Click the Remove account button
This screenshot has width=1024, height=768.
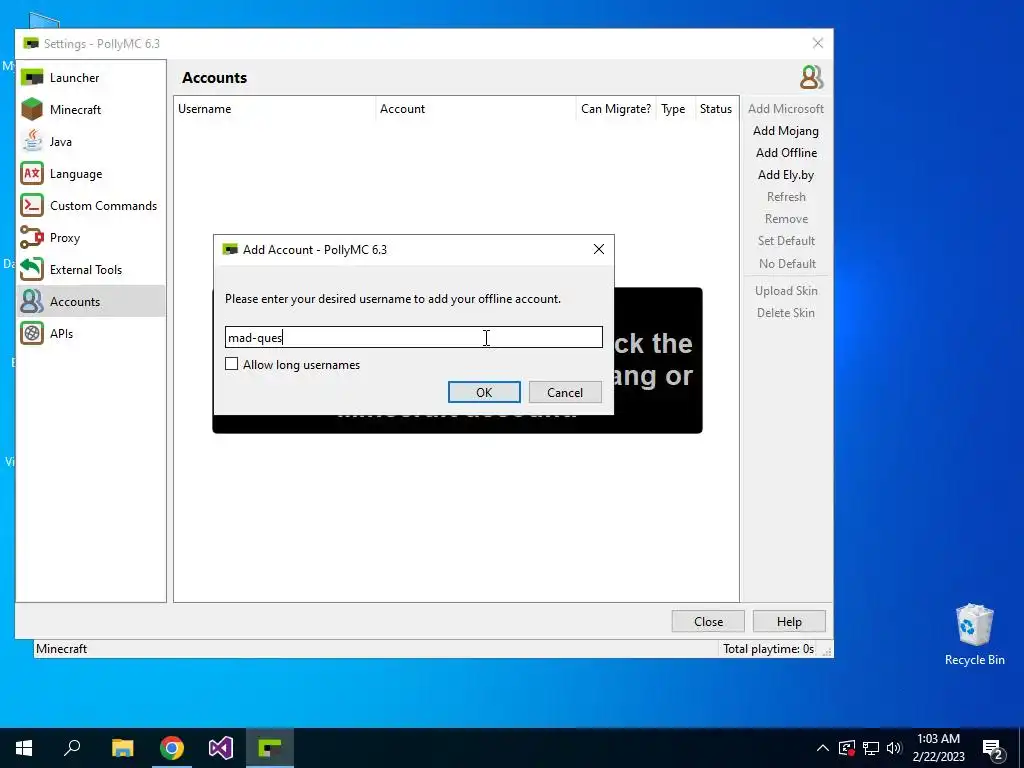(786, 219)
